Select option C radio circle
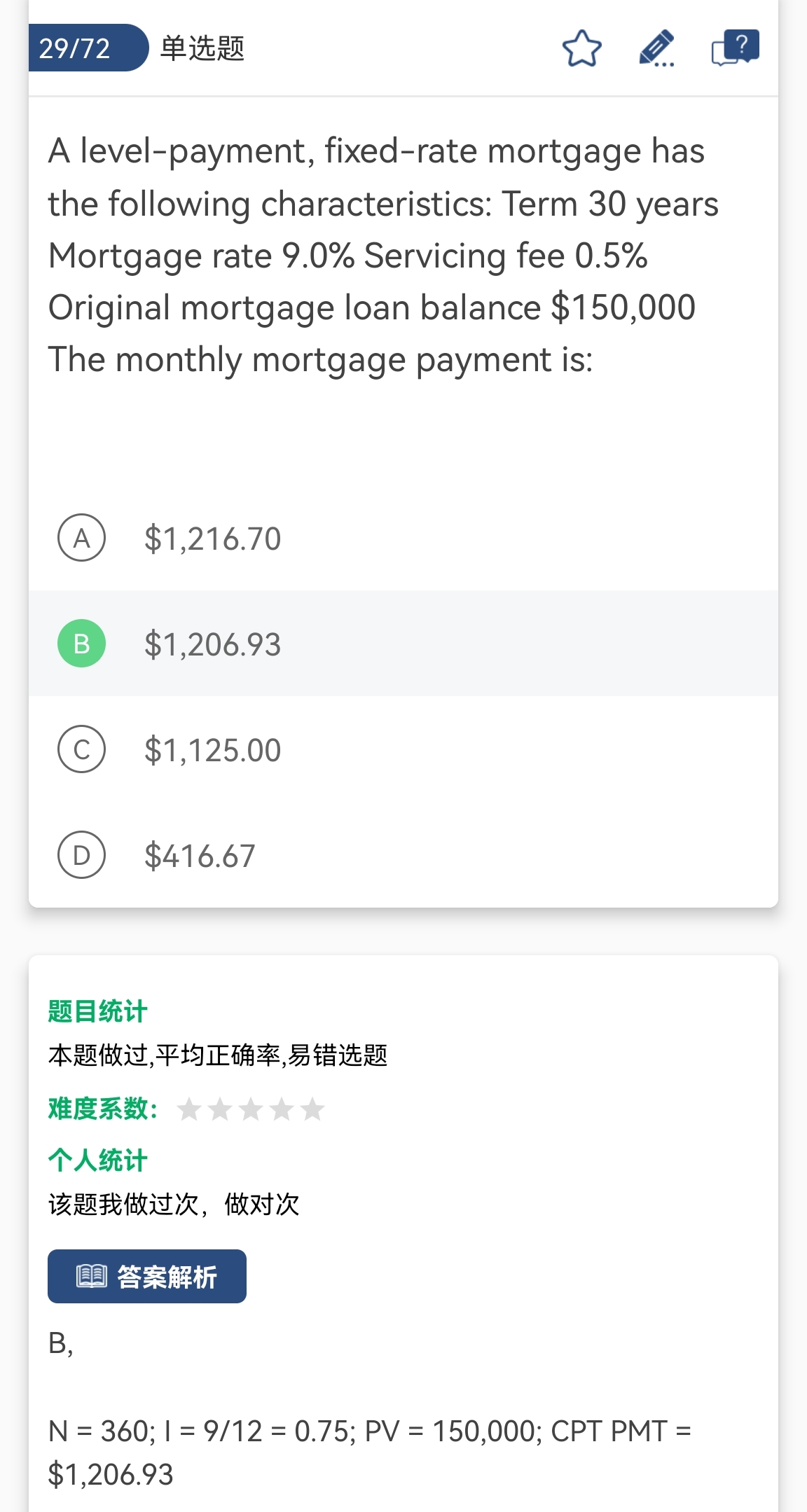Viewport: 807px width, 1512px height. click(82, 749)
